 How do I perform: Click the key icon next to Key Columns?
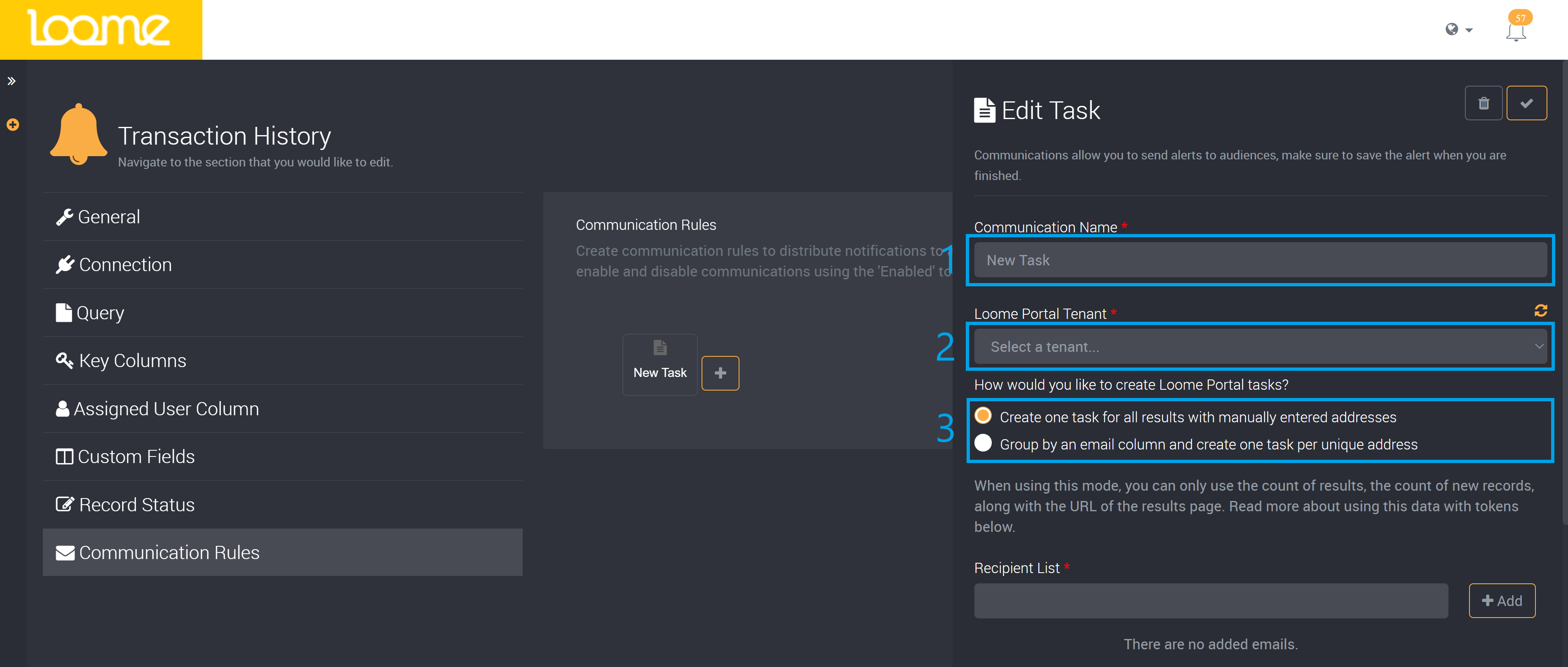click(65, 360)
